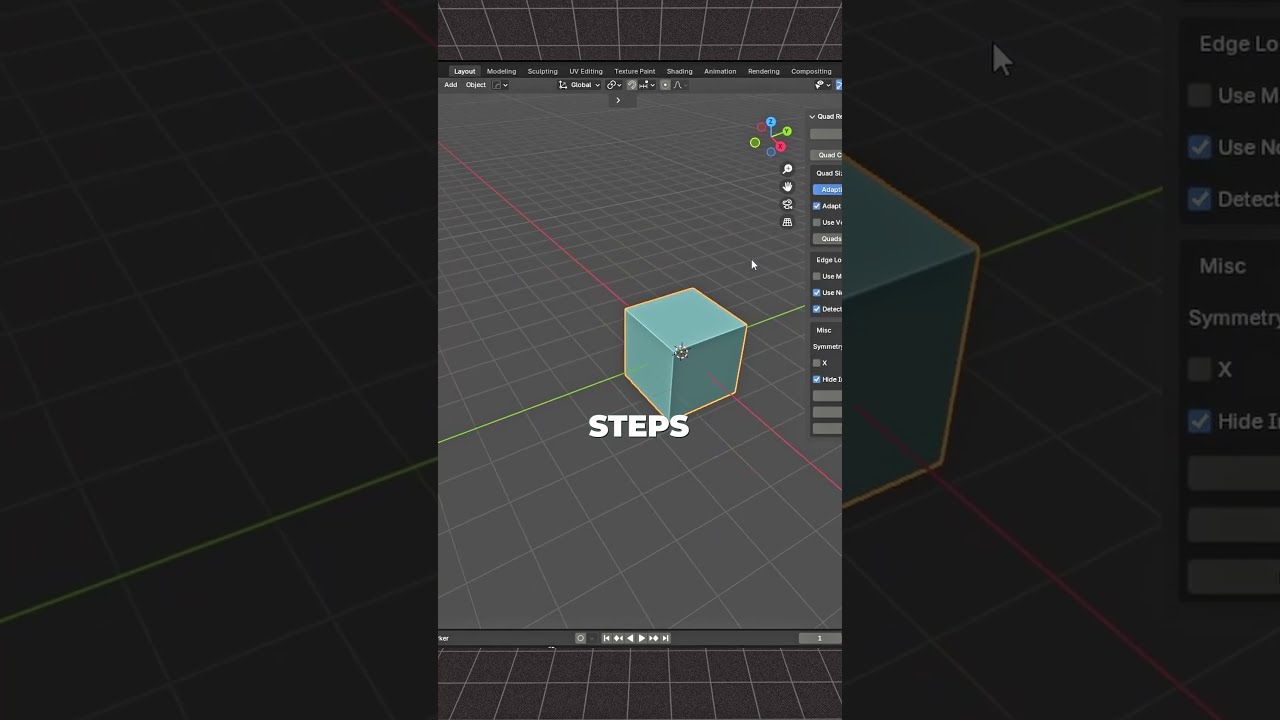Toggle the X checkbox in the blurred enlarged panel

(1200, 369)
